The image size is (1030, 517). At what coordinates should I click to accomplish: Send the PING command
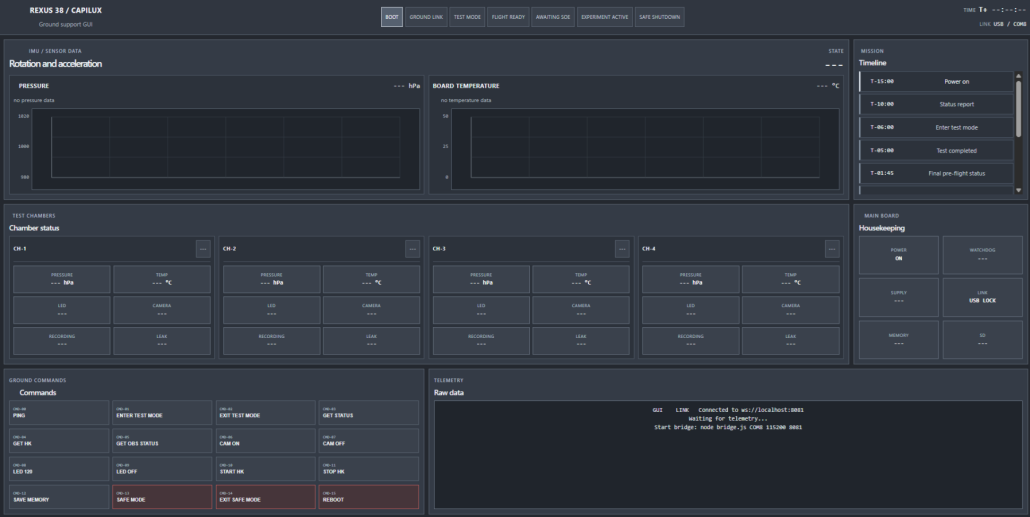point(59,413)
